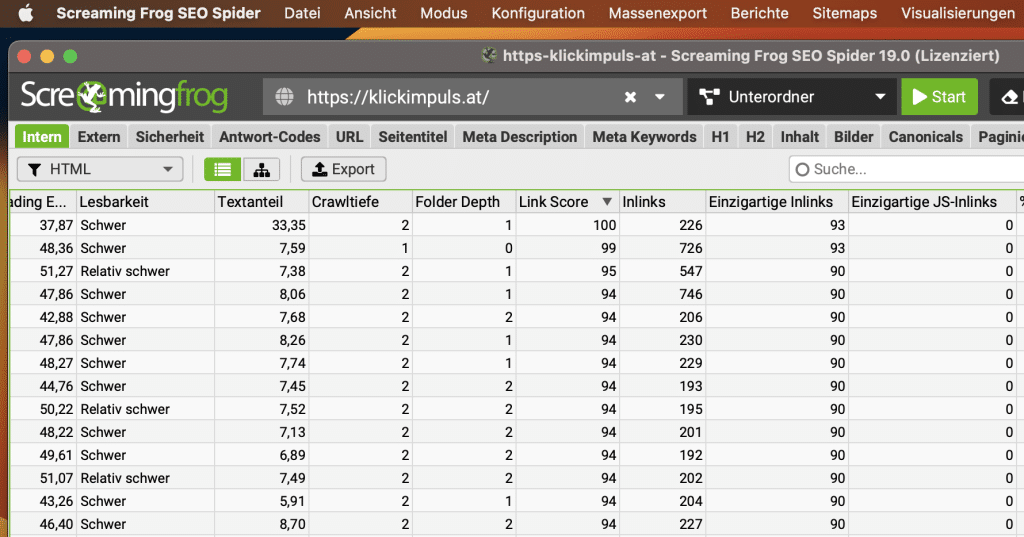Select the Link Score 99 cell
This screenshot has height=537, width=1024.
(567, 248)
